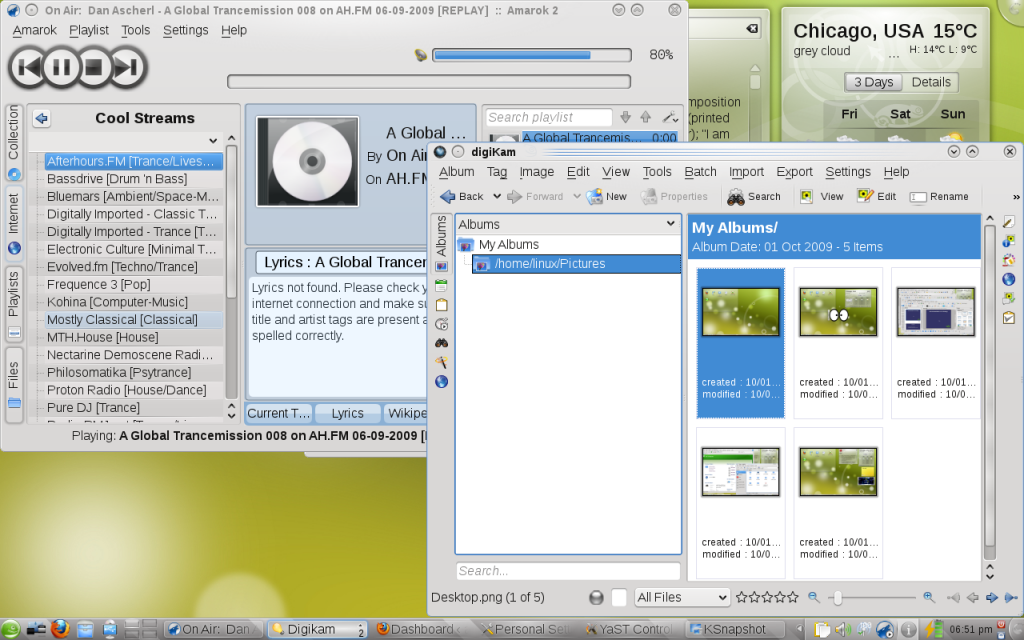
Task: Choose the Proton Radio [House/Dance] stream
Action: [x=127, y=391]
